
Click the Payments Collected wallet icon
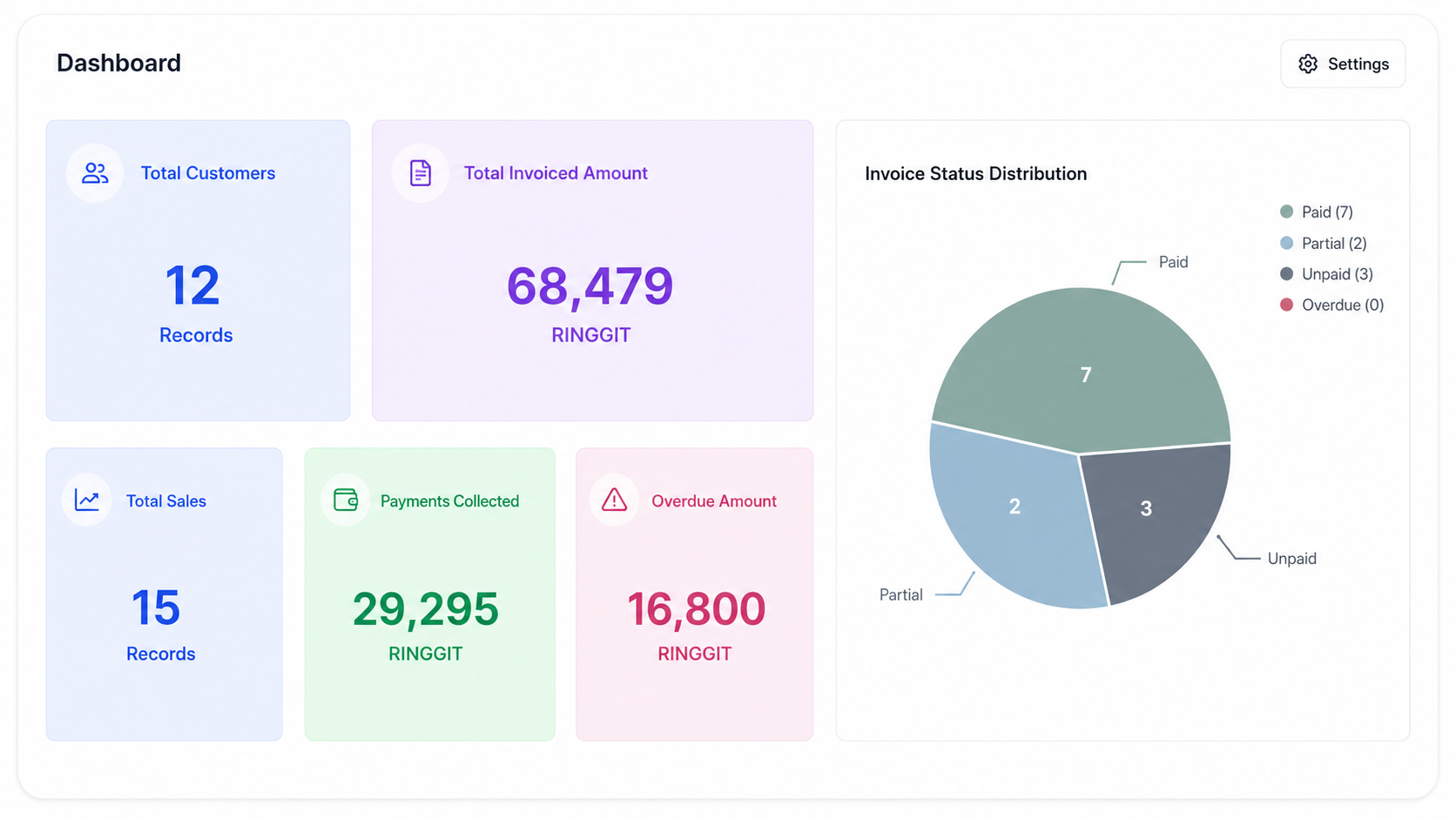[346, 500]
